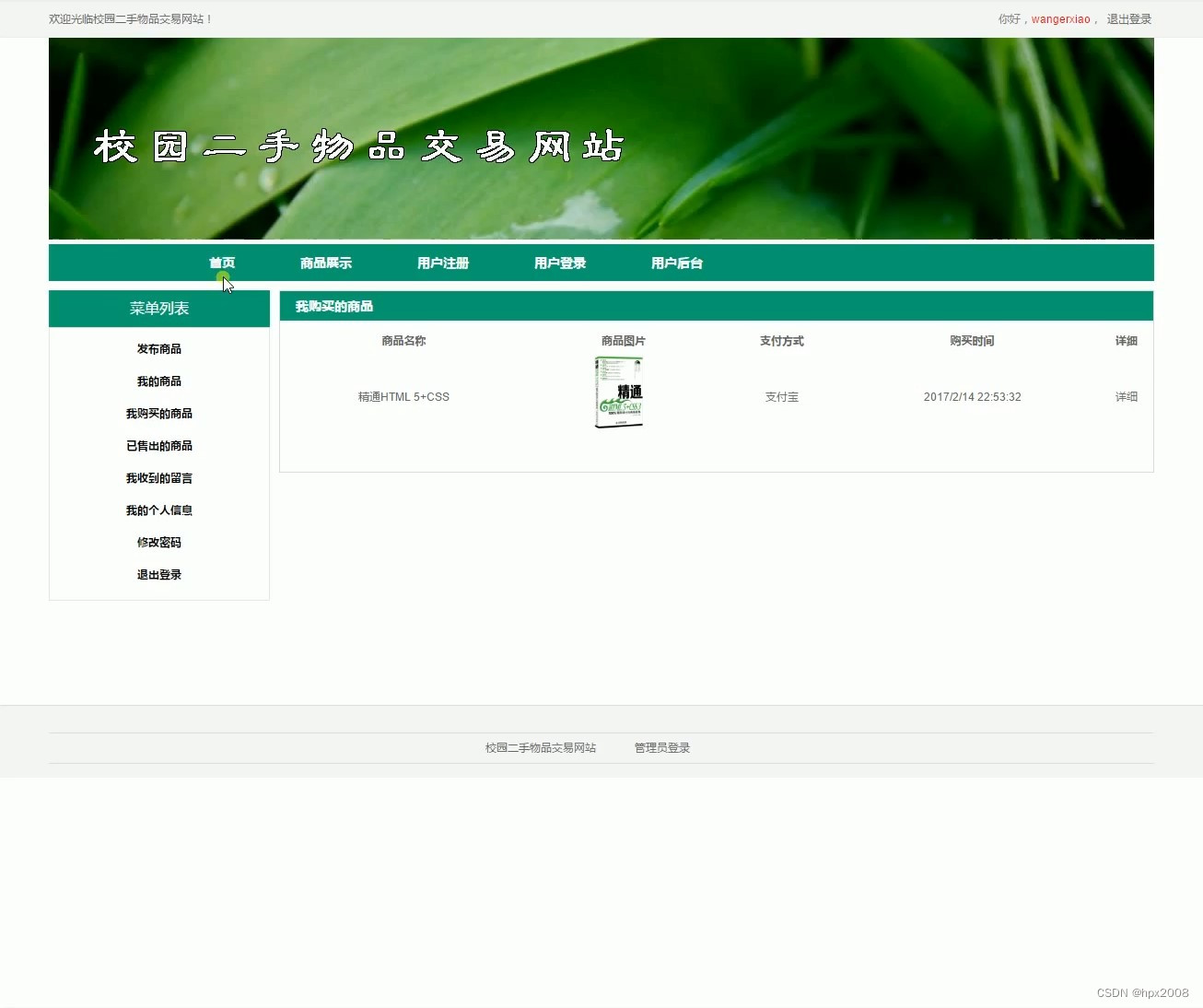Open 我的个人信息 in the sidebar
Viewport: 1203px width, 1008px height.
coord(159,510)
